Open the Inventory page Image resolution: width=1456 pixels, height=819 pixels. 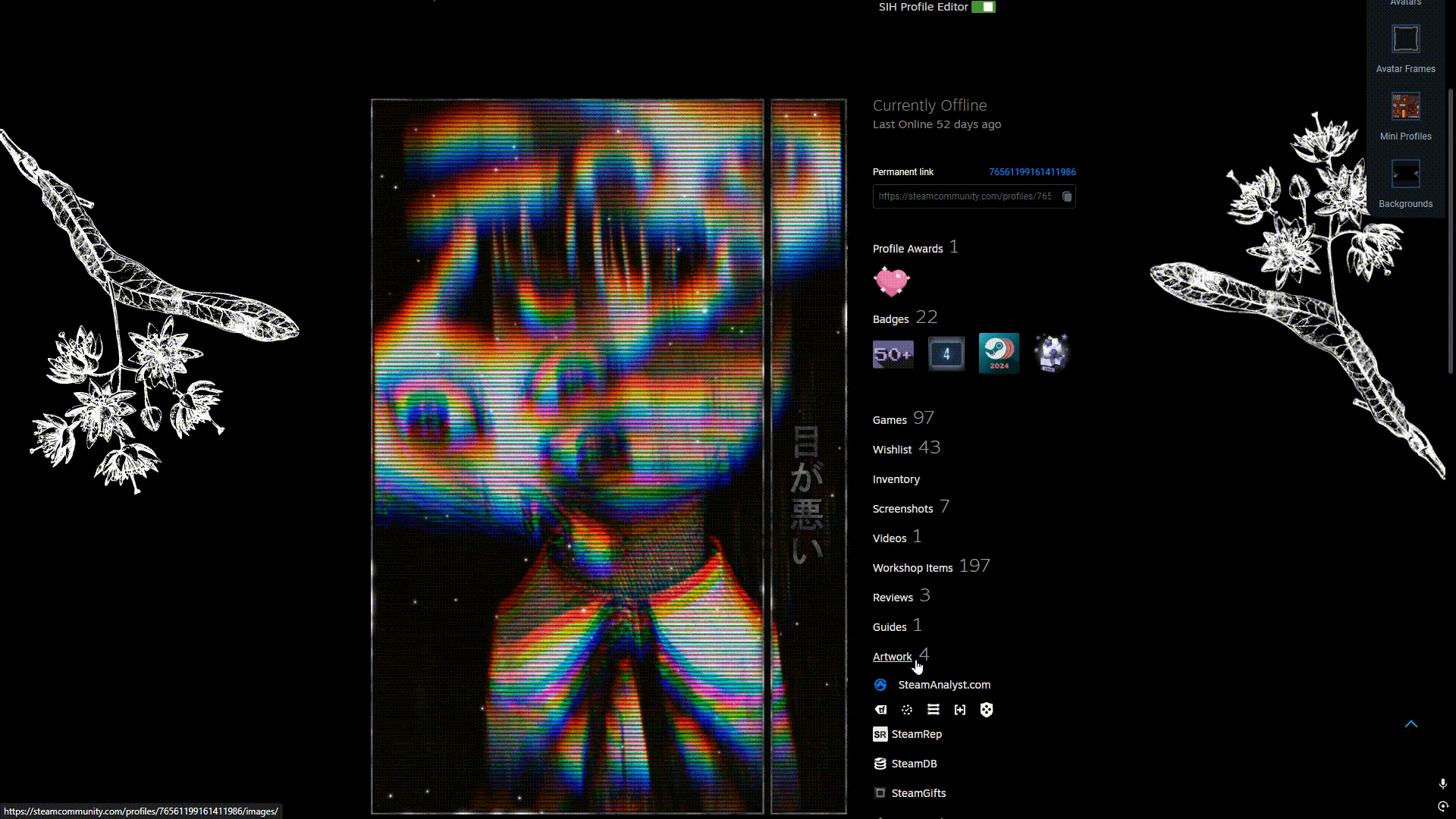pos(896,479)
